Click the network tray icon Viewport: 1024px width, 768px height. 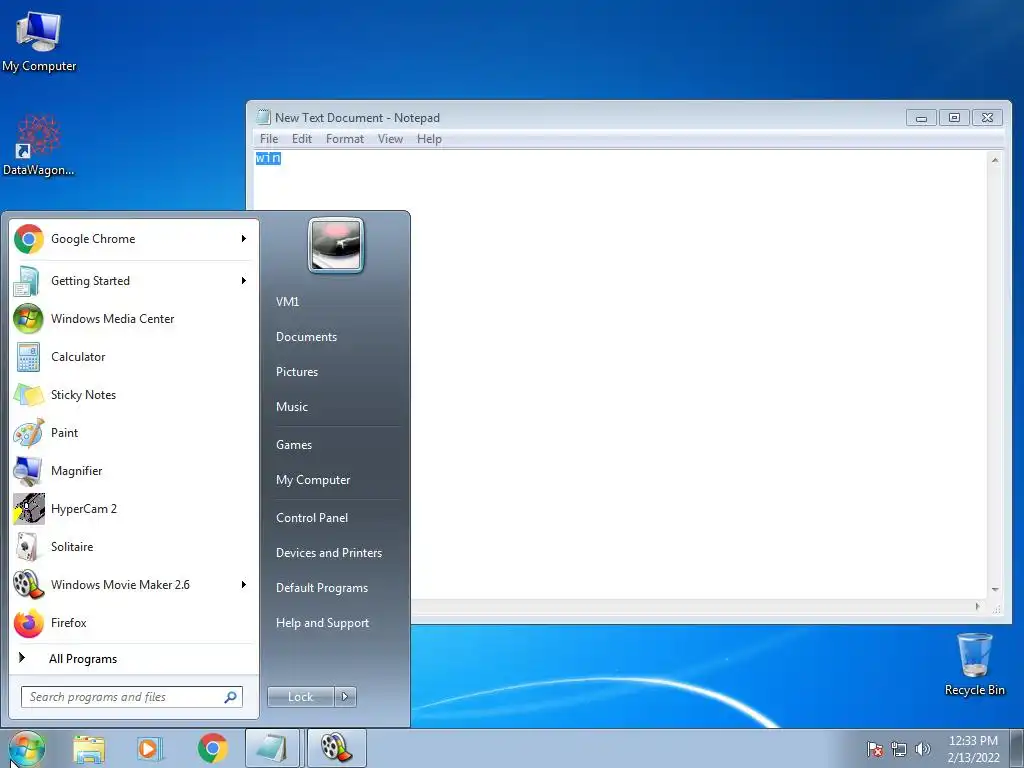pyautogui.click(x=899, y=749)
